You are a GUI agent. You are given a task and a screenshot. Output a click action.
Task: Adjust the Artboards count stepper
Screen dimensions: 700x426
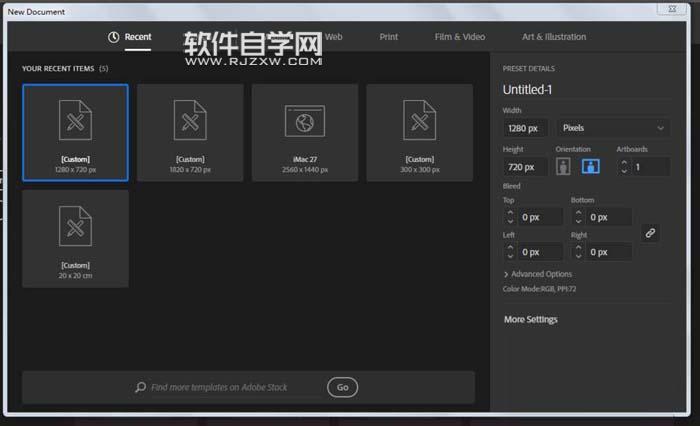pos(624,167)
